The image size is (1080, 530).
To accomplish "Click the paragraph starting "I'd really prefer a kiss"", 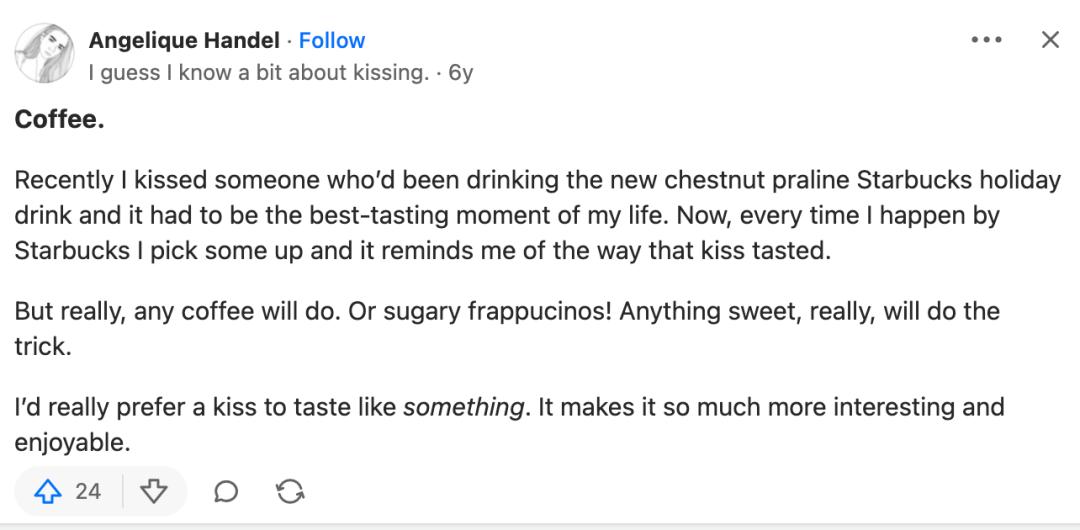I will pos(508,423).
